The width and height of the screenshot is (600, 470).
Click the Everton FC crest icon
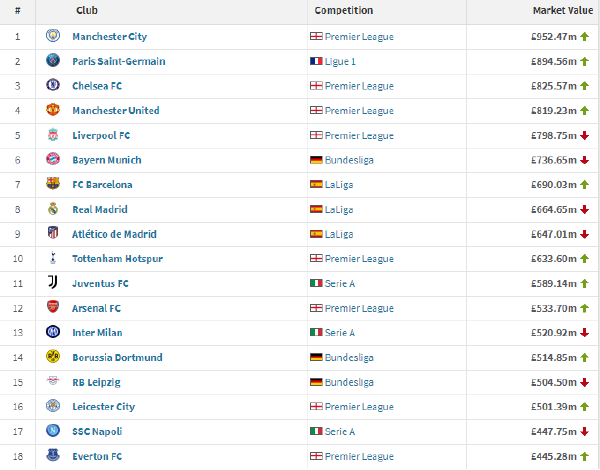click(x=53, y=456)
